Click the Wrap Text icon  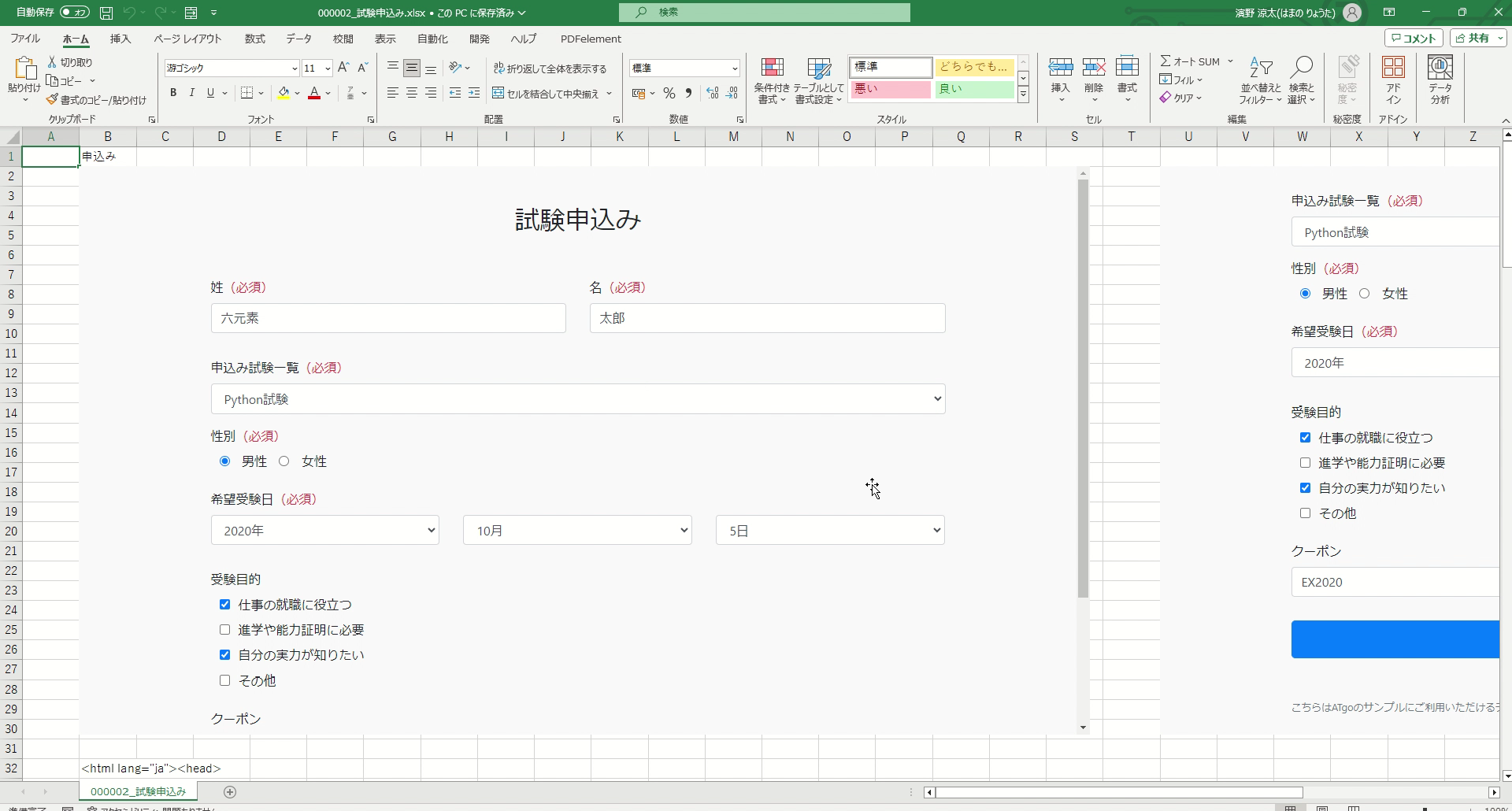click(498, 69)
